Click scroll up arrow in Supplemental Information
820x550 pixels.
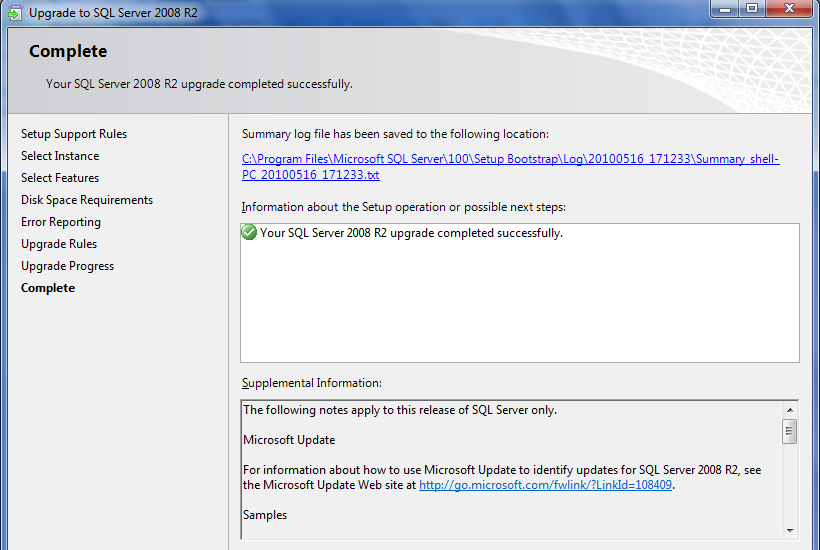point(790,409)
